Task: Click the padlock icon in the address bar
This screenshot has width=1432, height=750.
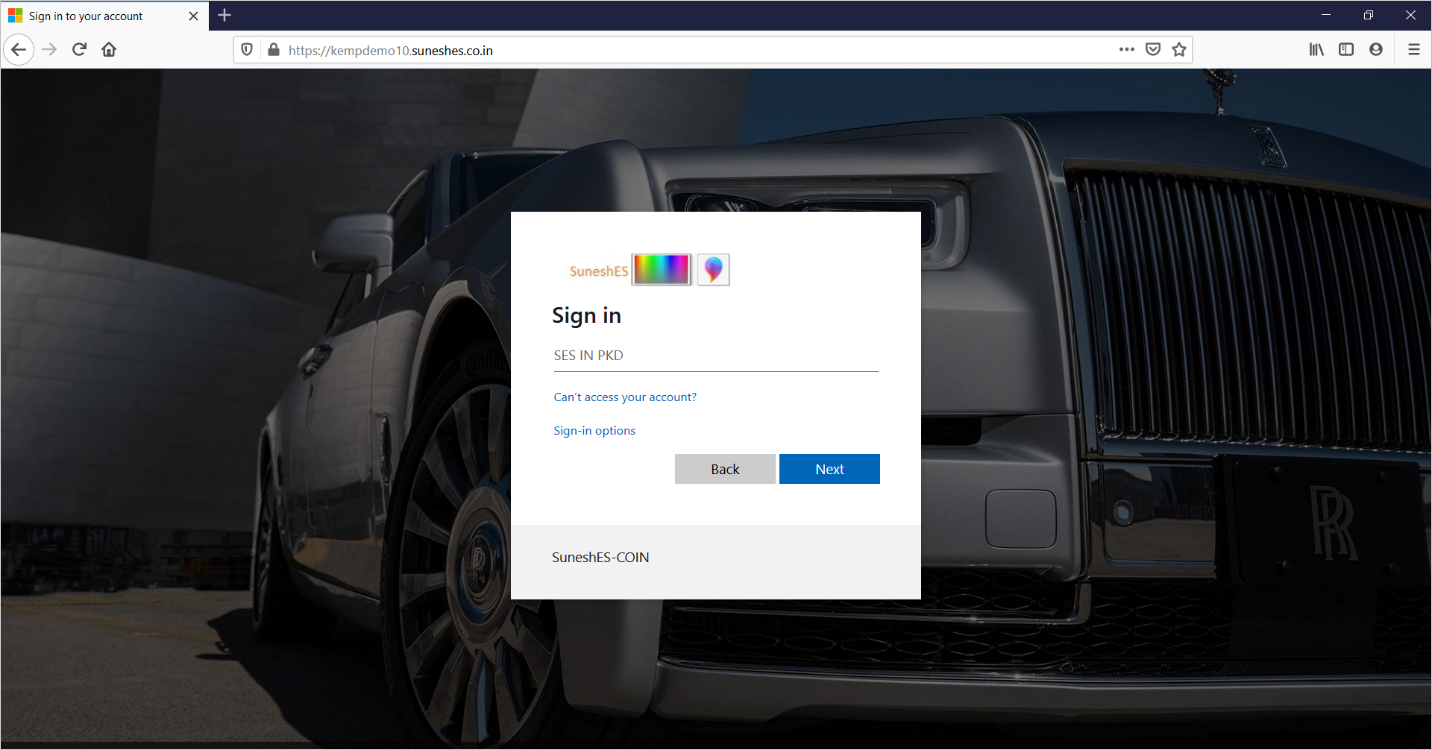Action: tap(271, 48)
